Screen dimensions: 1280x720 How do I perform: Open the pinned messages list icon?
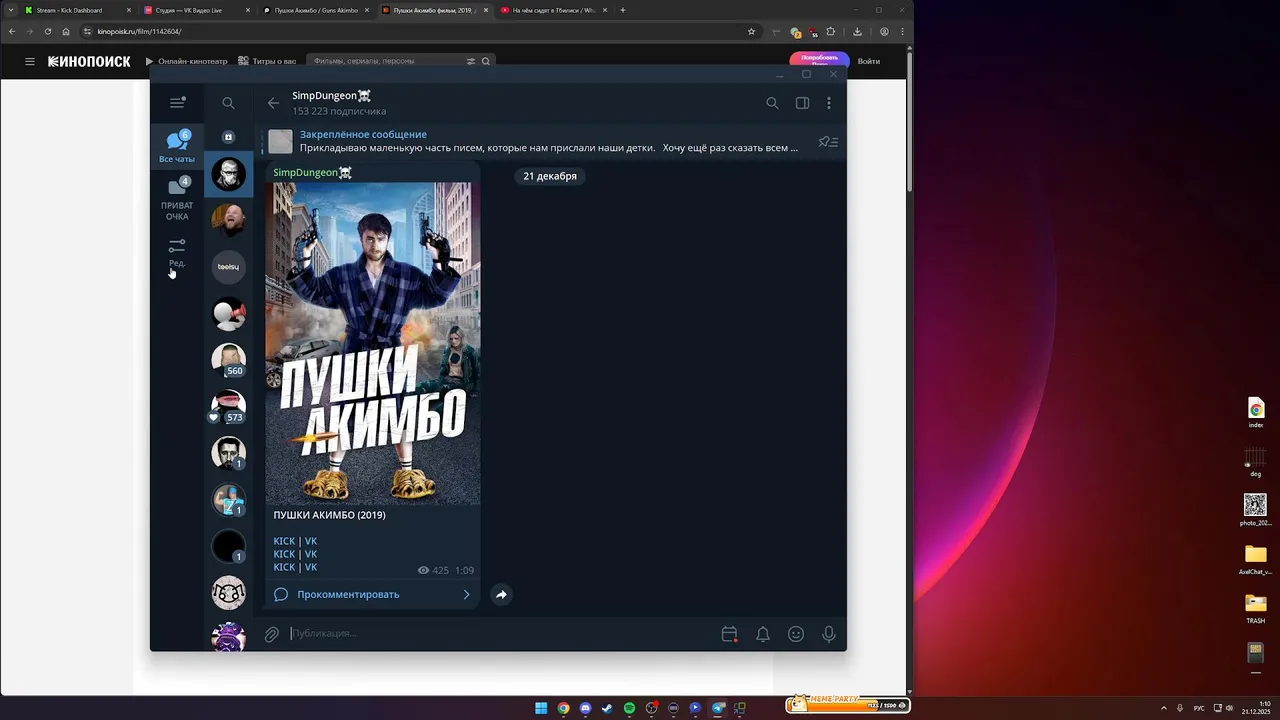point(828,142)
